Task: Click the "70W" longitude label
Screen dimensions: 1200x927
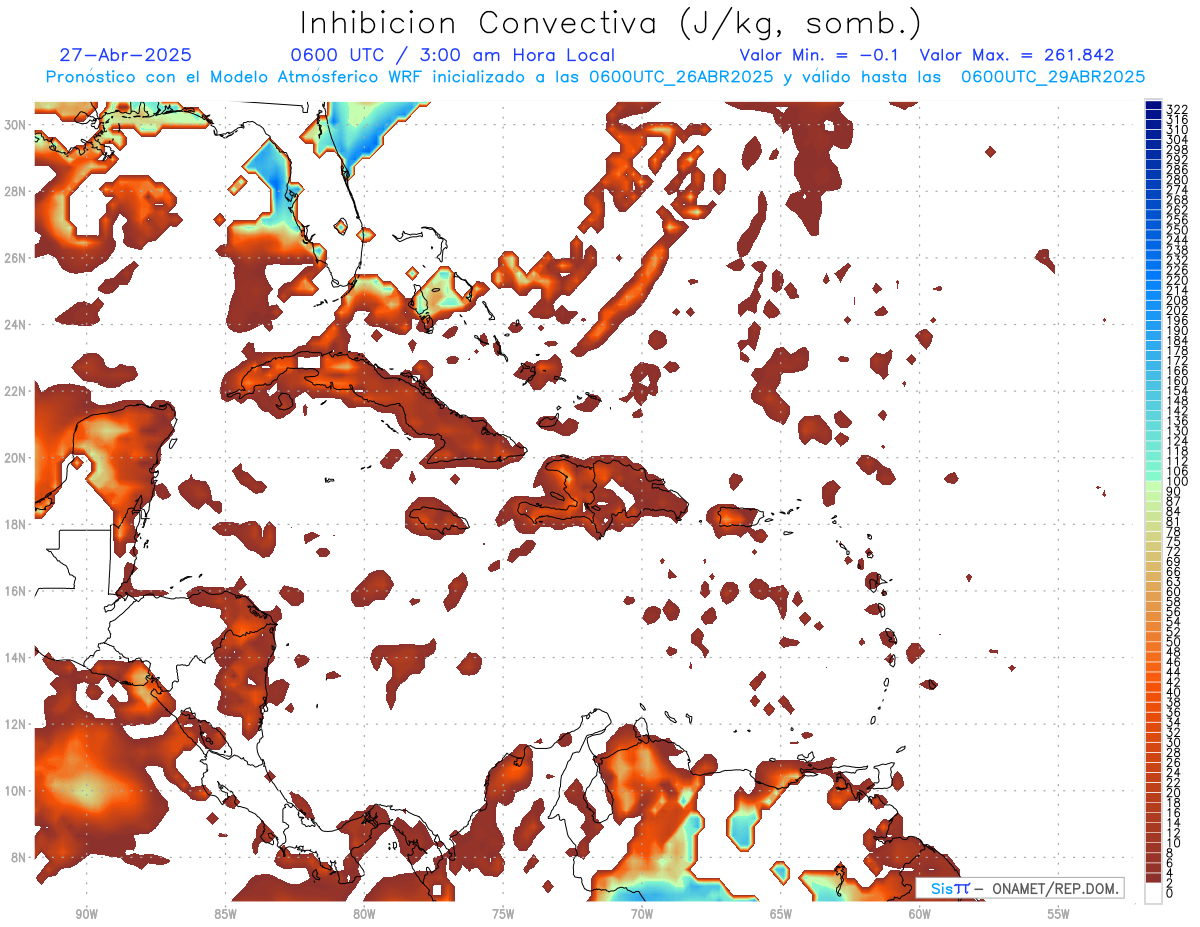Action: (x=642, y=914)
